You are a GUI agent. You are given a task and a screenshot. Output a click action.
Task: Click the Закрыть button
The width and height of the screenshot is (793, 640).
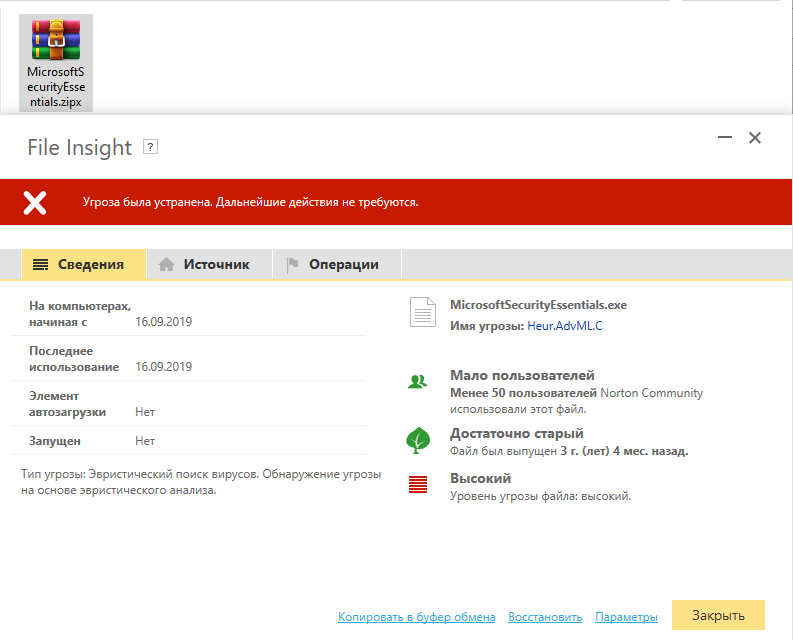pyautogui.click(x=718, y=615)
